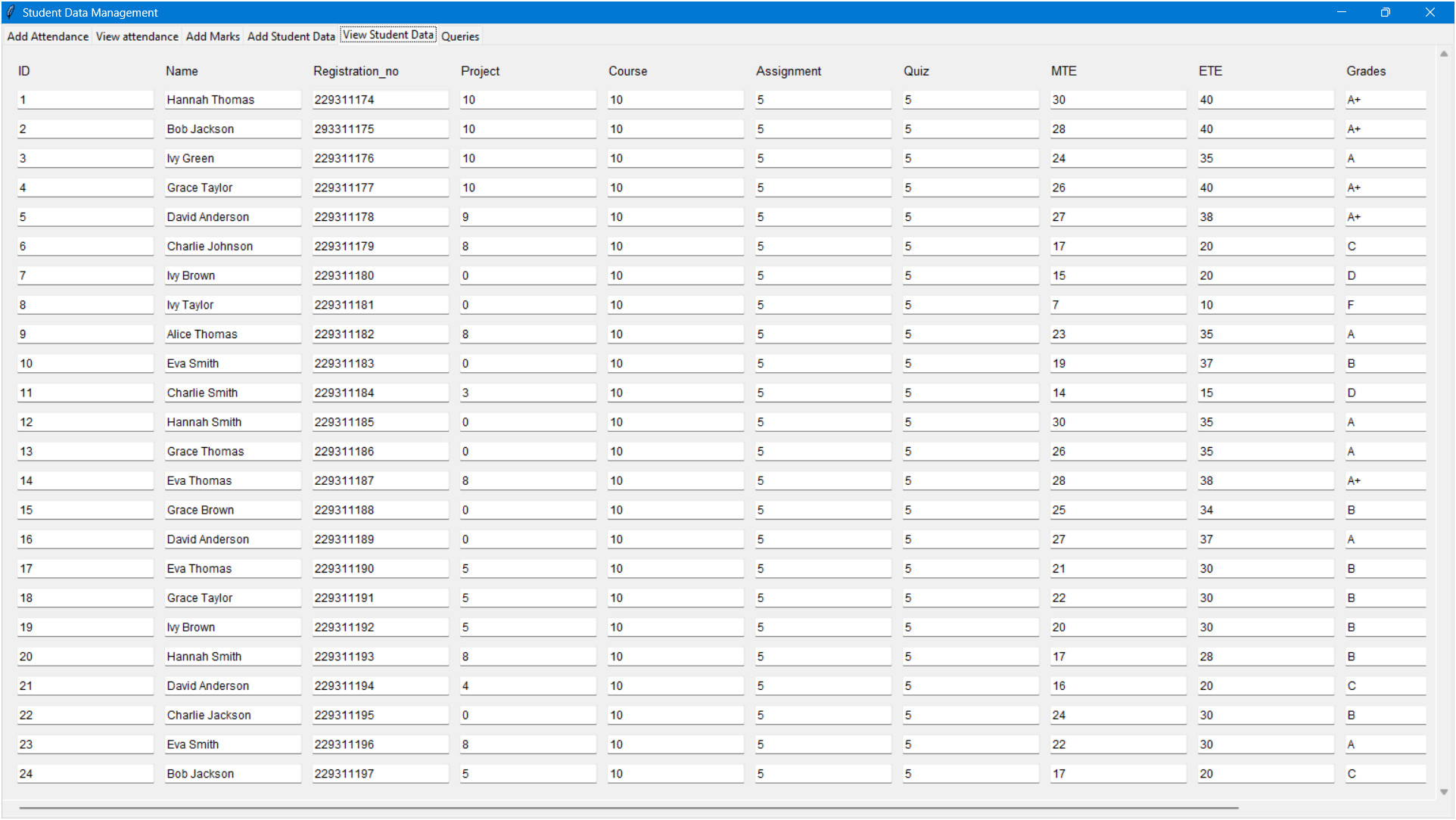Open the Add Marks tab
This screenshot has width=1456, height=820.
[213, 36]
